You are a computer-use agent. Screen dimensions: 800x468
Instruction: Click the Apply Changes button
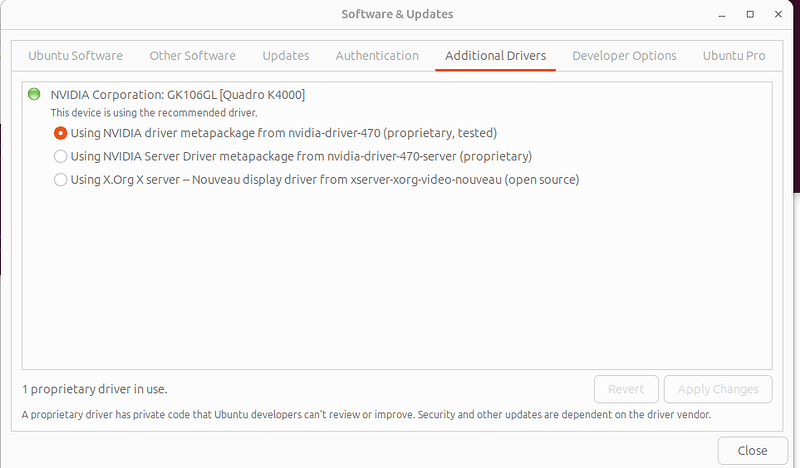pos(718,389)
